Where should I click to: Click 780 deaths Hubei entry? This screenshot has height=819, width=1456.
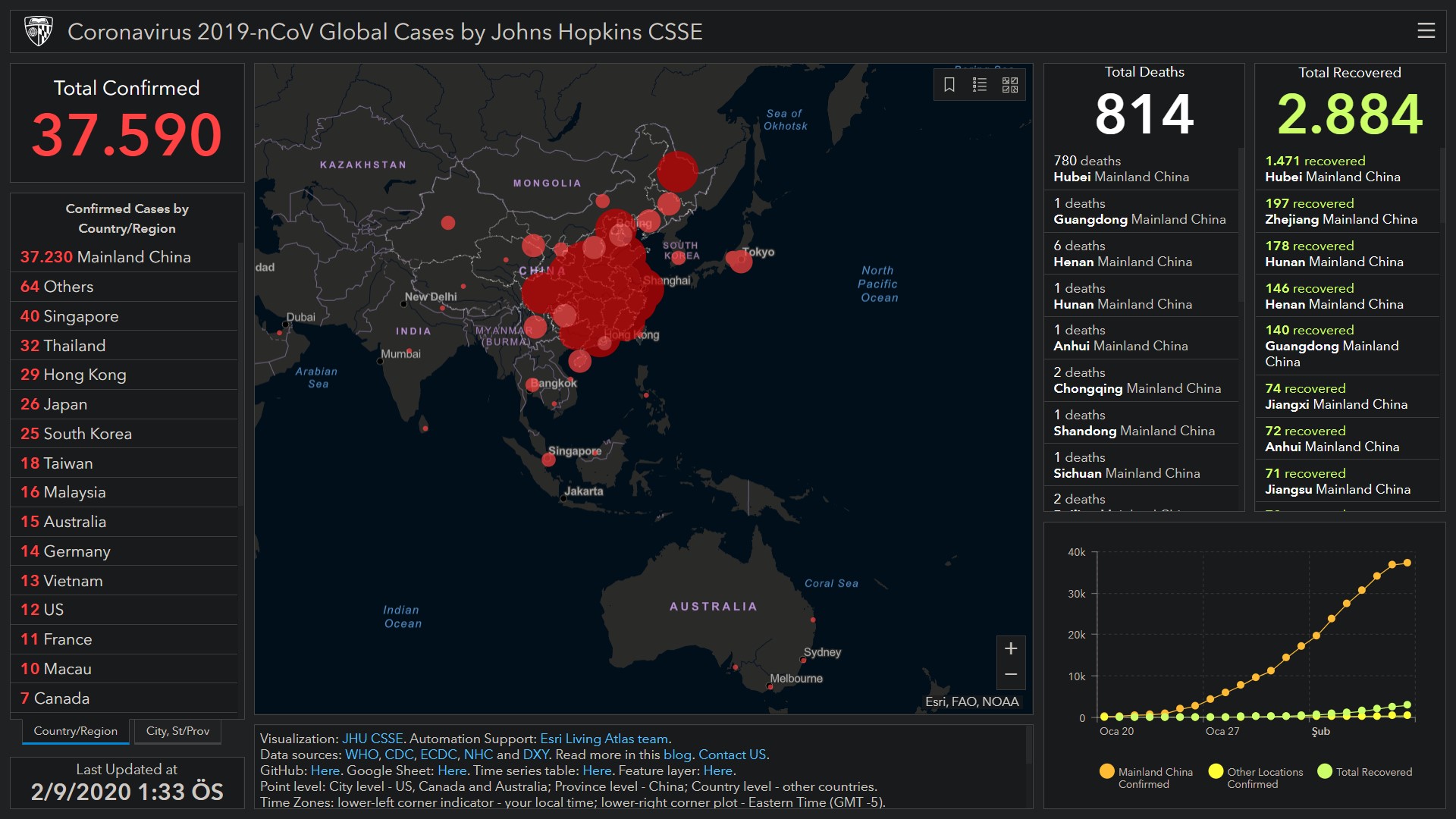coord(1141,168)
